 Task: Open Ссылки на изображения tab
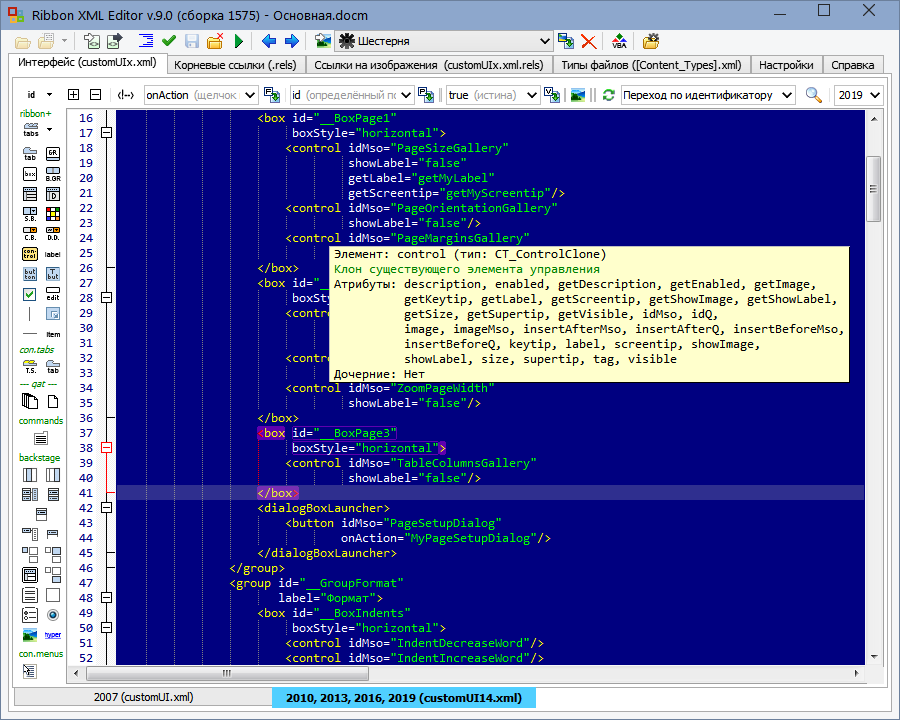tap(429, 65)
